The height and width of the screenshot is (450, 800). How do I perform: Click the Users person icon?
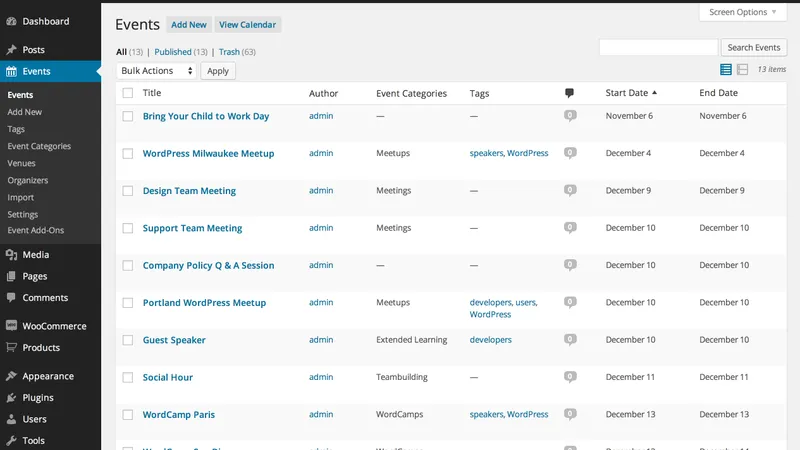[x=11, y=419]
